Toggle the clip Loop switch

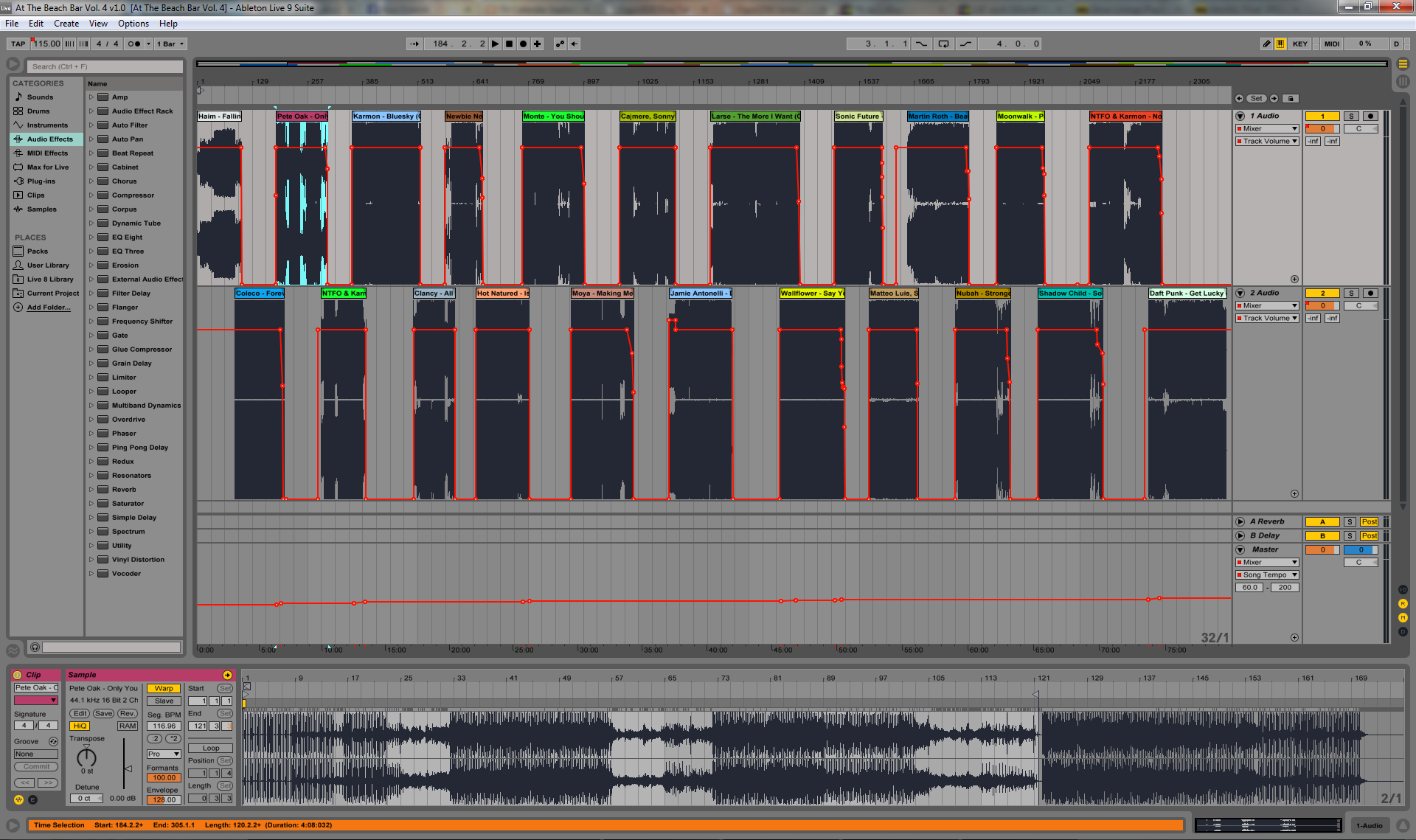(210, 749)
